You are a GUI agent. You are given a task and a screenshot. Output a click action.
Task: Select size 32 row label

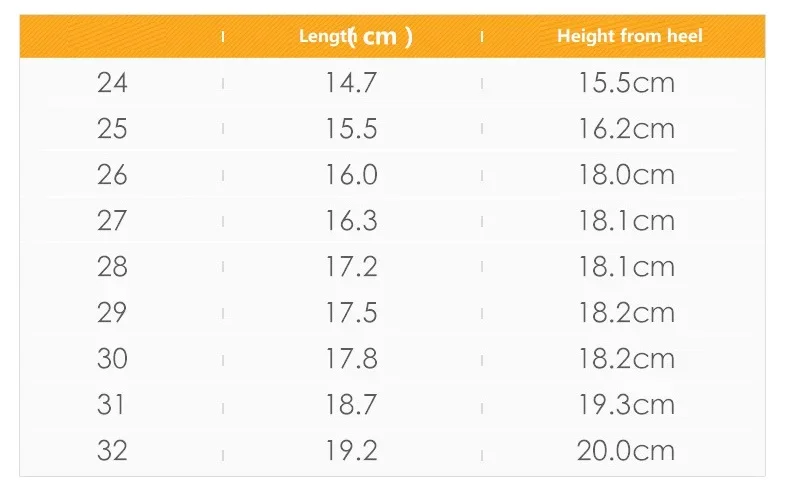(x=112, y=451)
